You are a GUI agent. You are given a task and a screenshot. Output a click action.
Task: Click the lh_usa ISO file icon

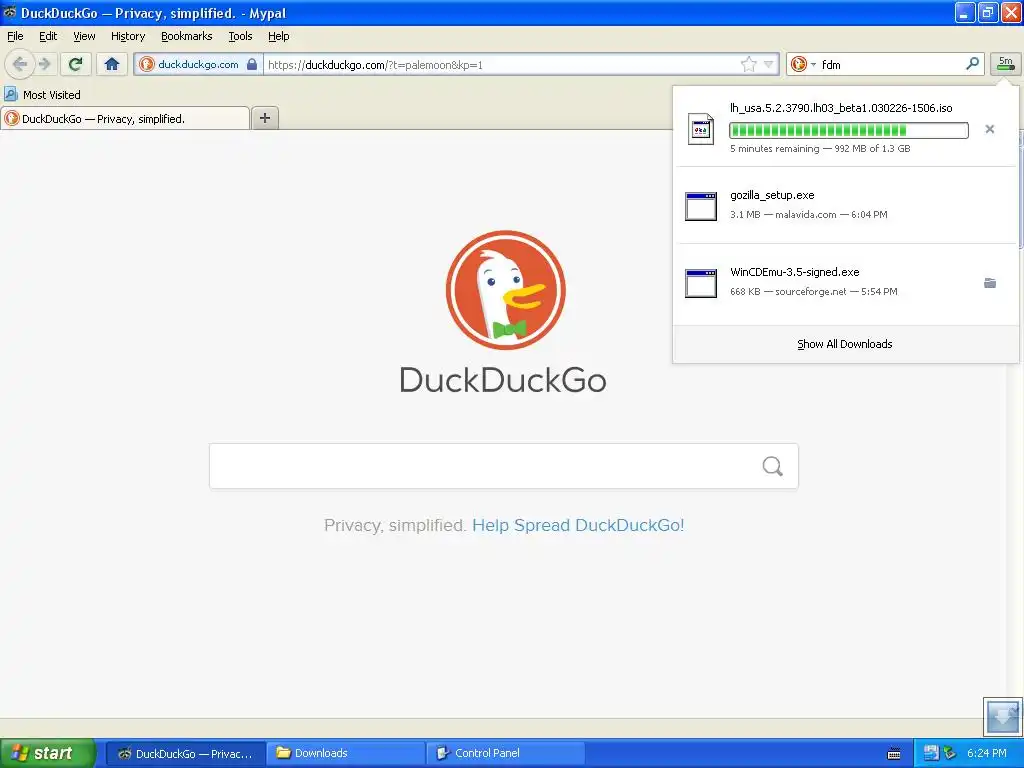[701, 129]
